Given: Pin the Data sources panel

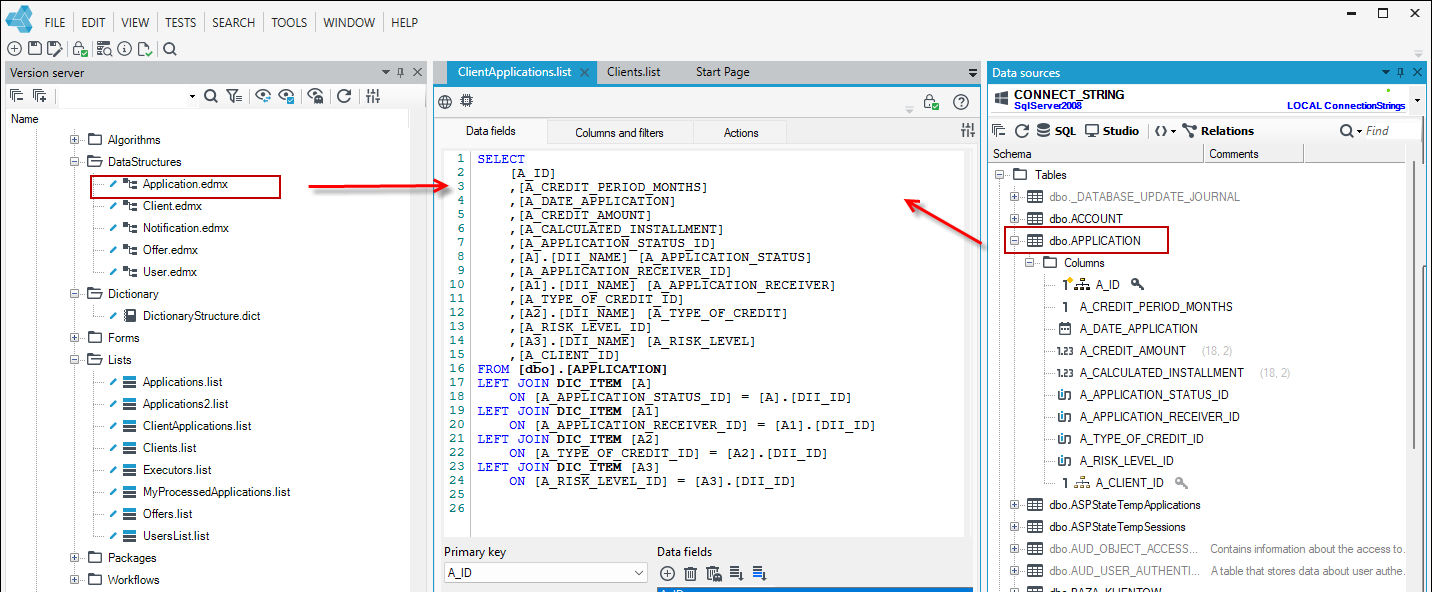Looking at the screenshot, I should tap(1401, 72).
